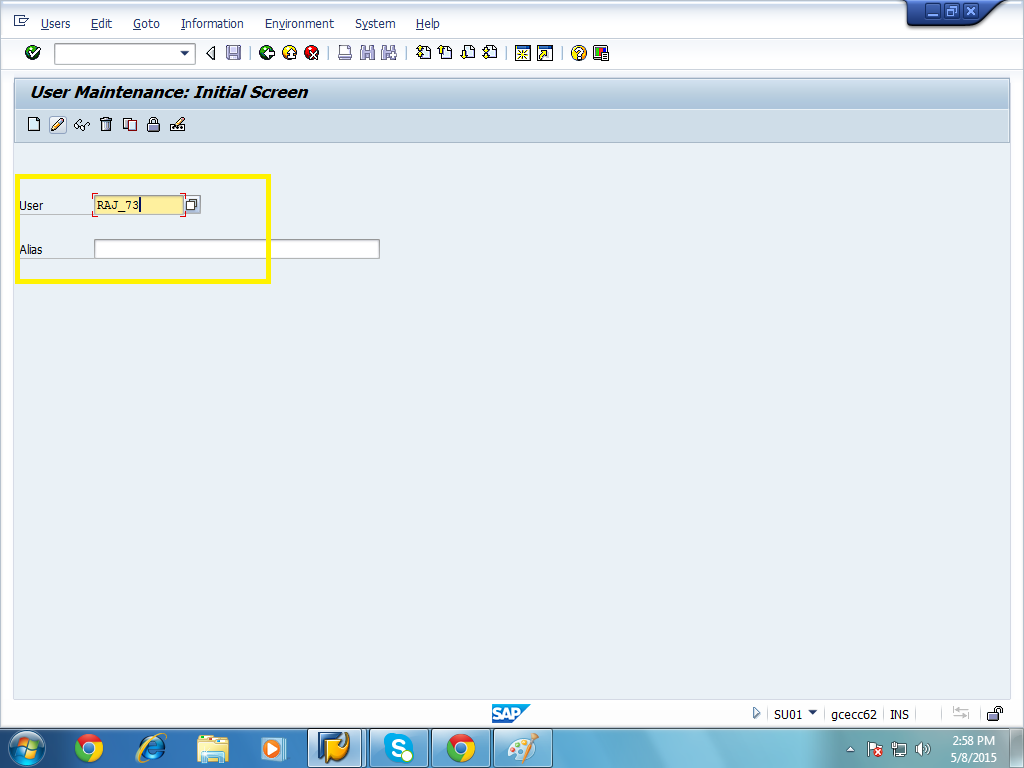
Task: Open the Goto menu
Action: click(x=146, y=23)
